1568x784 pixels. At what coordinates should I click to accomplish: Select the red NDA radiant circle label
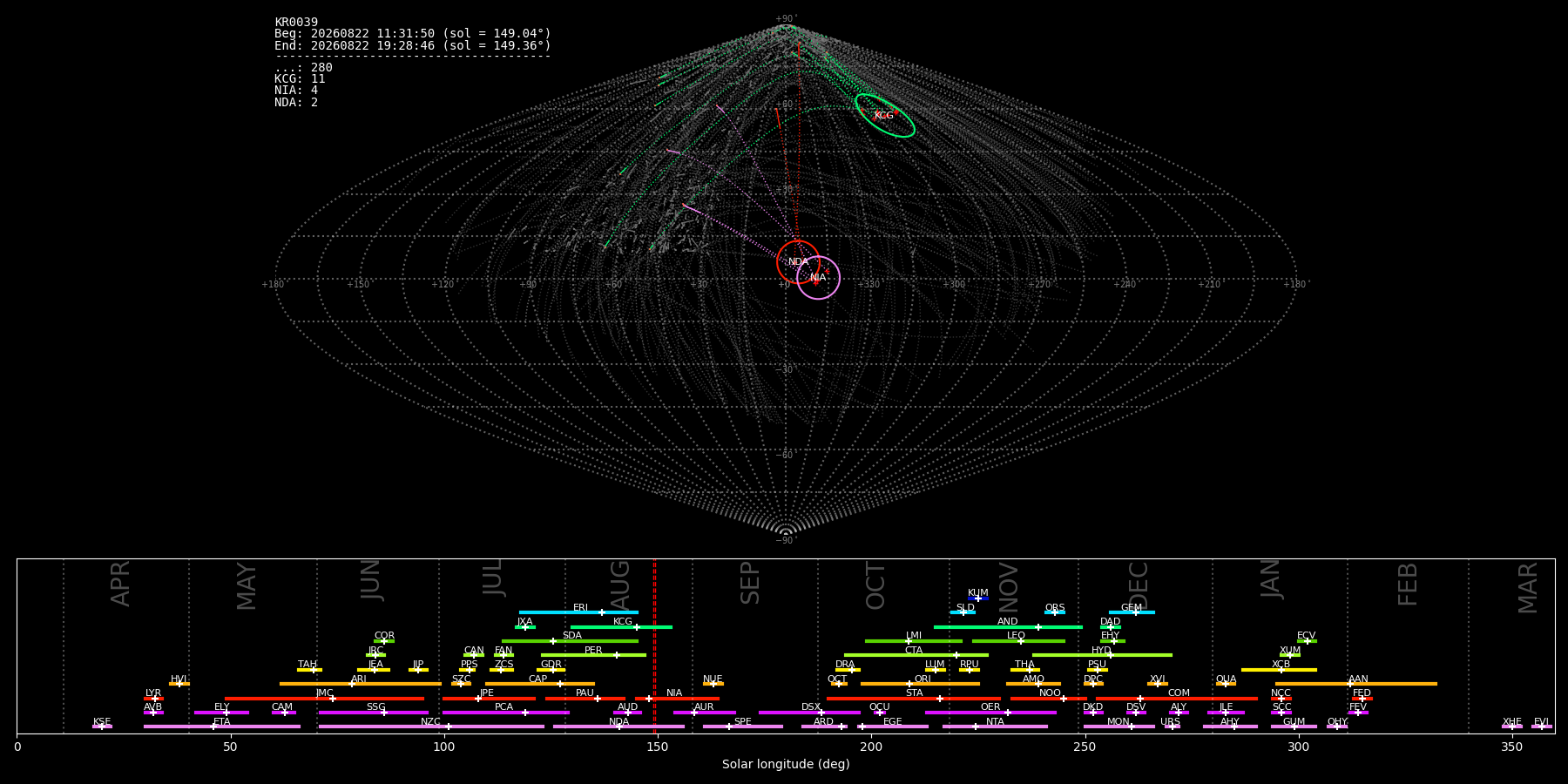(798, 261)
